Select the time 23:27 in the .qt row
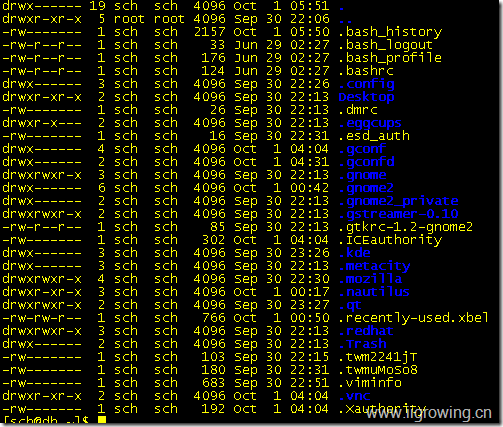 (310, 305)
